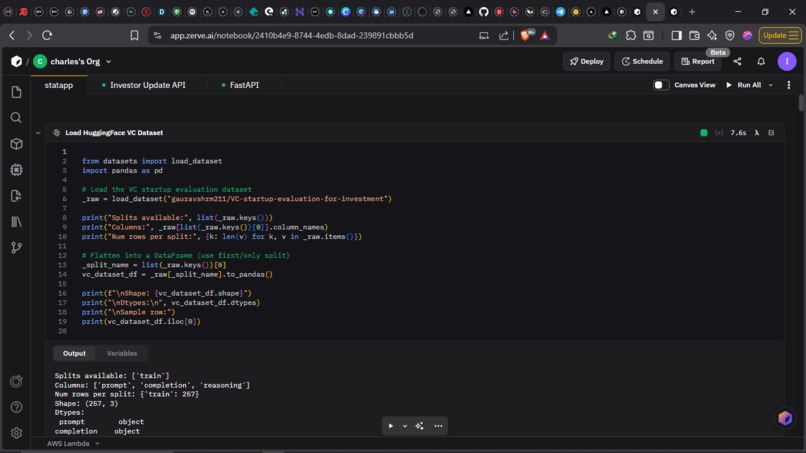Click the Brave Rewards triangle icon

545,35
